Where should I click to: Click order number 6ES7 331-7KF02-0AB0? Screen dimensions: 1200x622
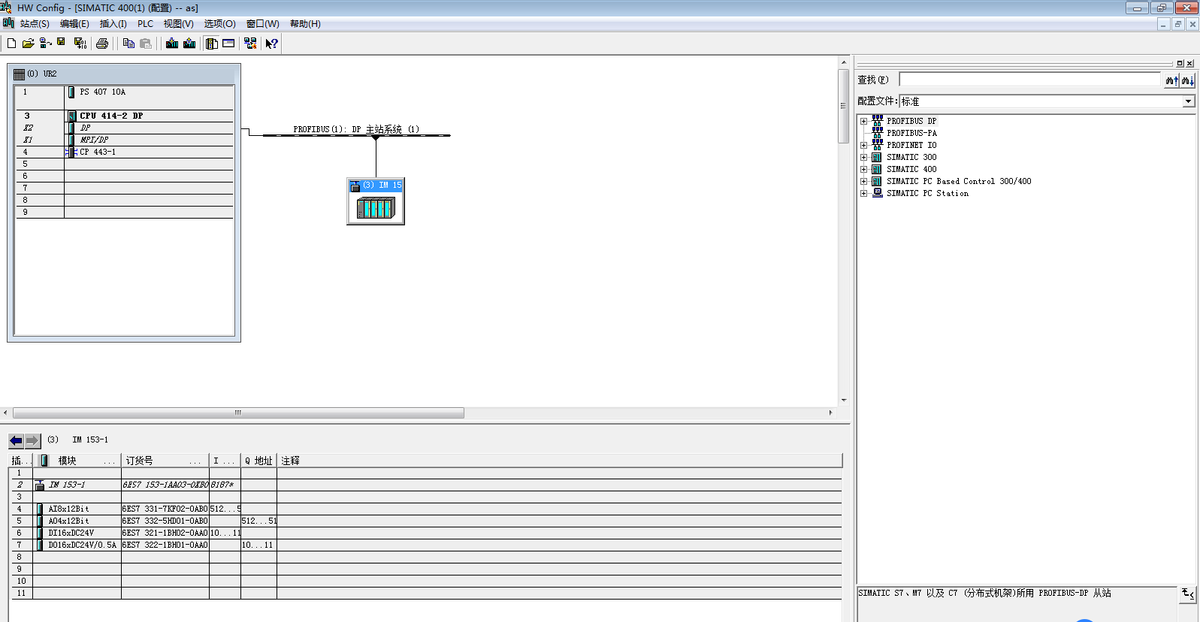pos(165,508)
